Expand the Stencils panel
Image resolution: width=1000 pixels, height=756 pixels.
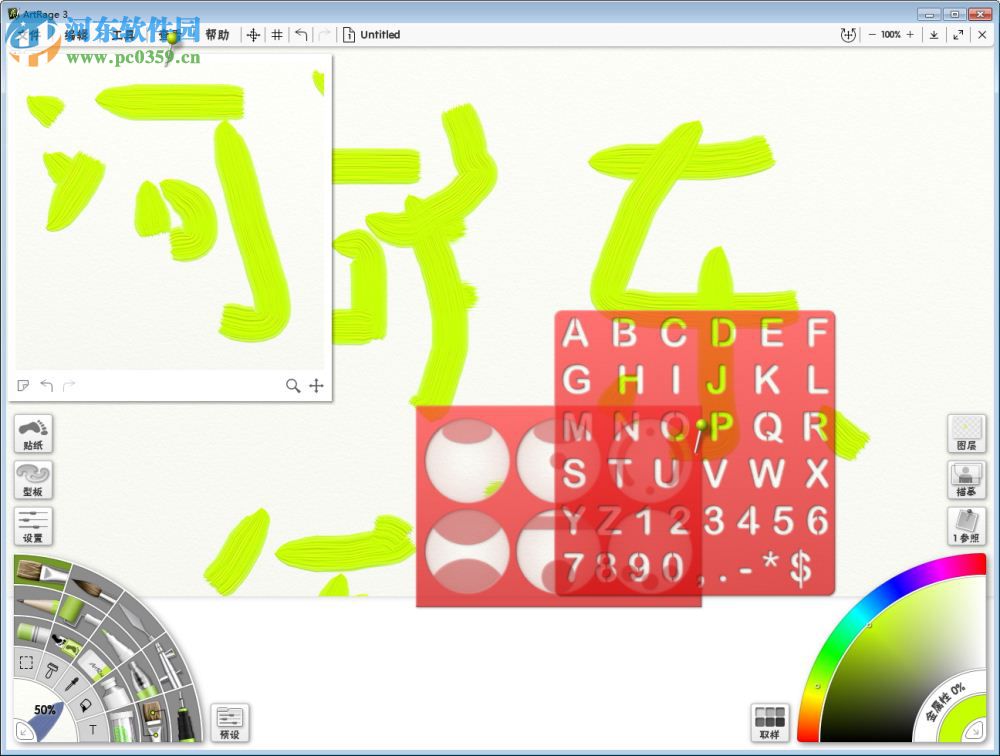coord(33,480)
